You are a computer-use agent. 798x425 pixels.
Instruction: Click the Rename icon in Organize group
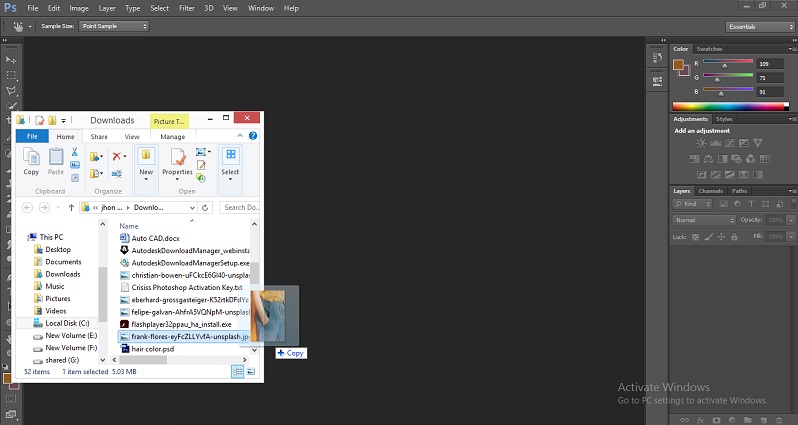coord(117,174)
